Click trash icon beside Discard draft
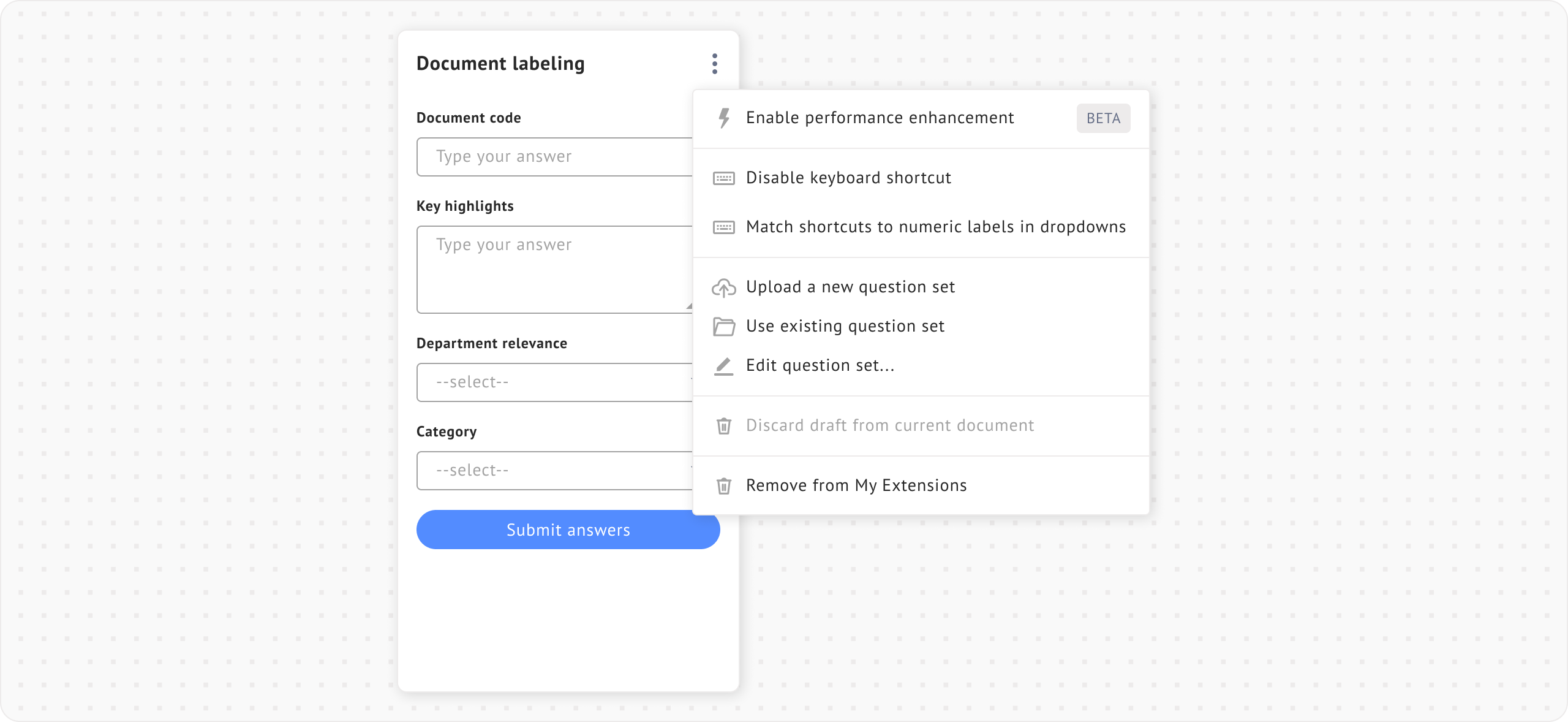1568x722 pixels. 724,426
